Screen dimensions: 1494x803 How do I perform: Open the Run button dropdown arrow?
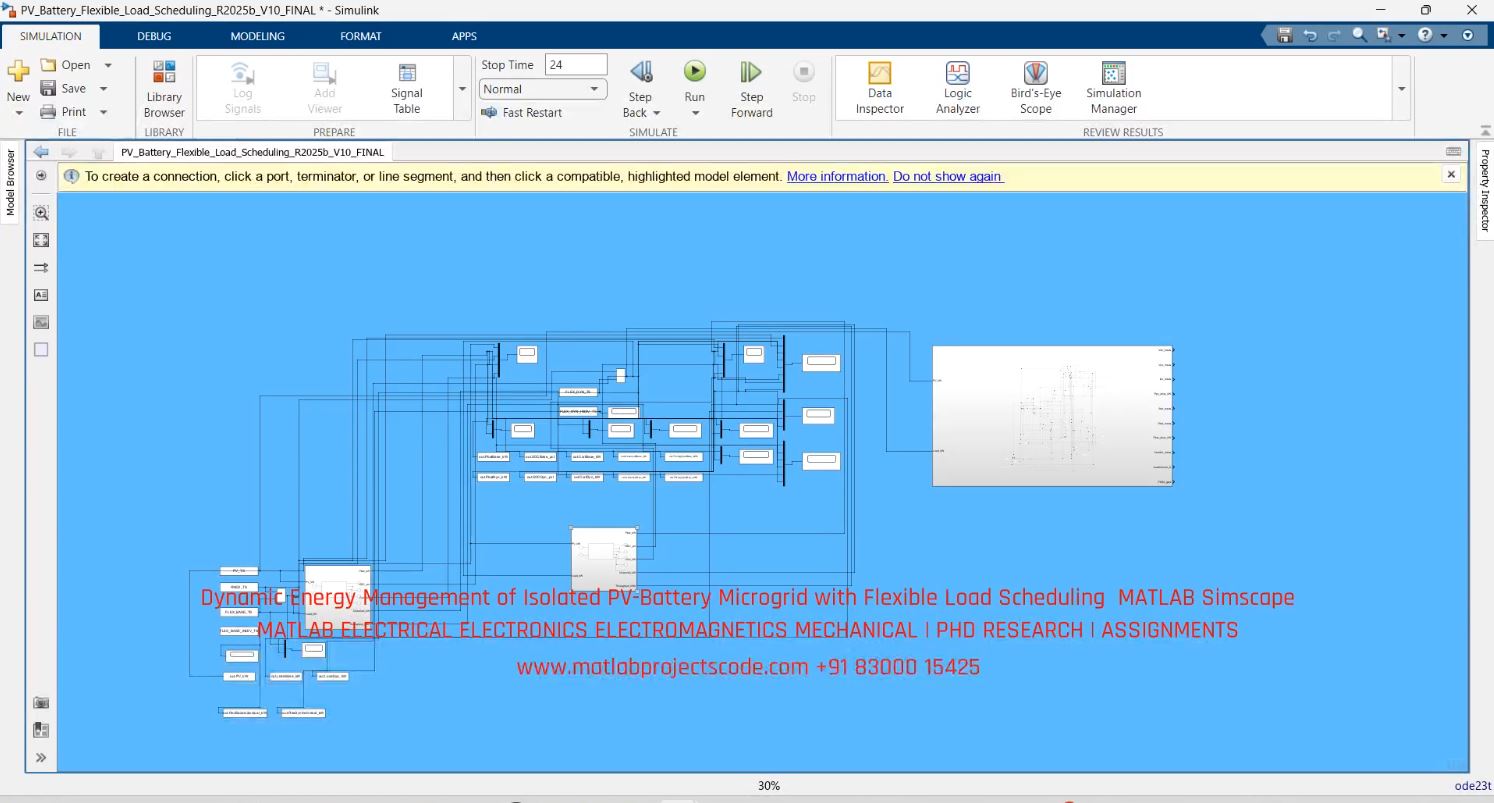click(694, 113)
